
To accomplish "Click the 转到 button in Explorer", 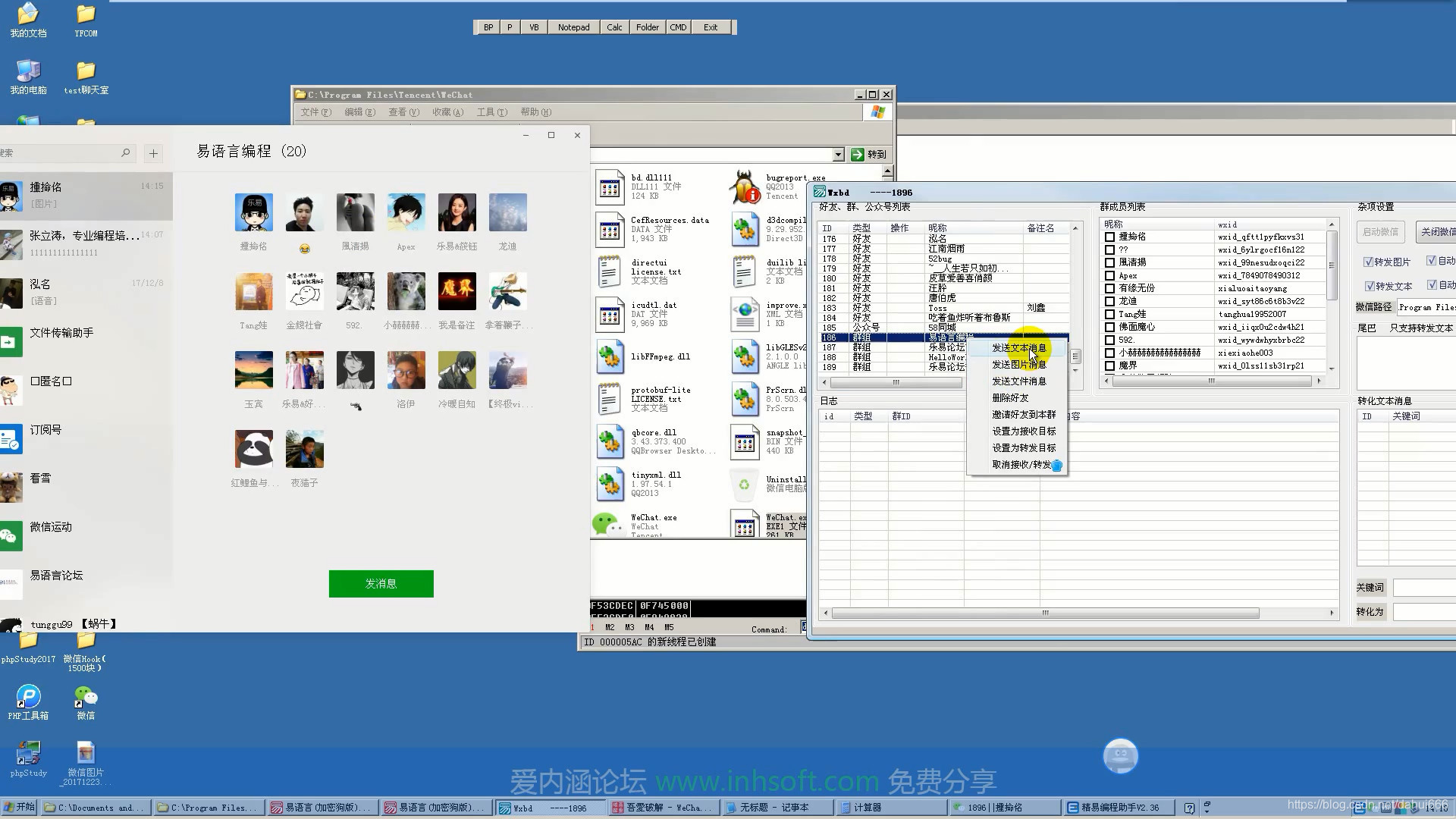I will [x=869, y=155].
